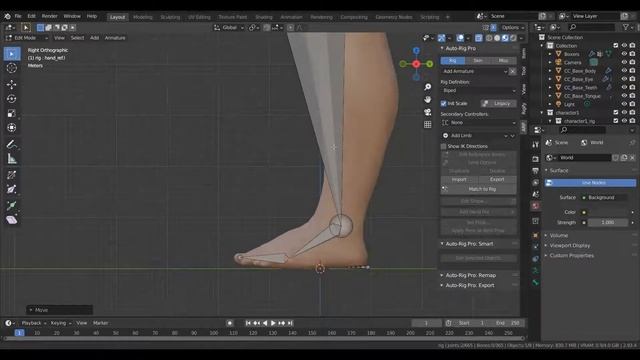Click the world Color swatch
This screenshot has width=640, height=360.
tap(607, 212)
